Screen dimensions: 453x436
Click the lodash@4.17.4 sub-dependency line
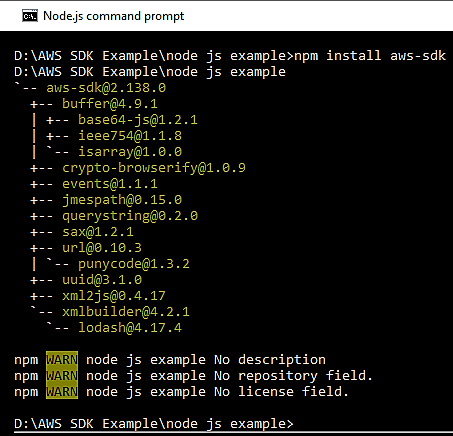click(x=130, y=328)
